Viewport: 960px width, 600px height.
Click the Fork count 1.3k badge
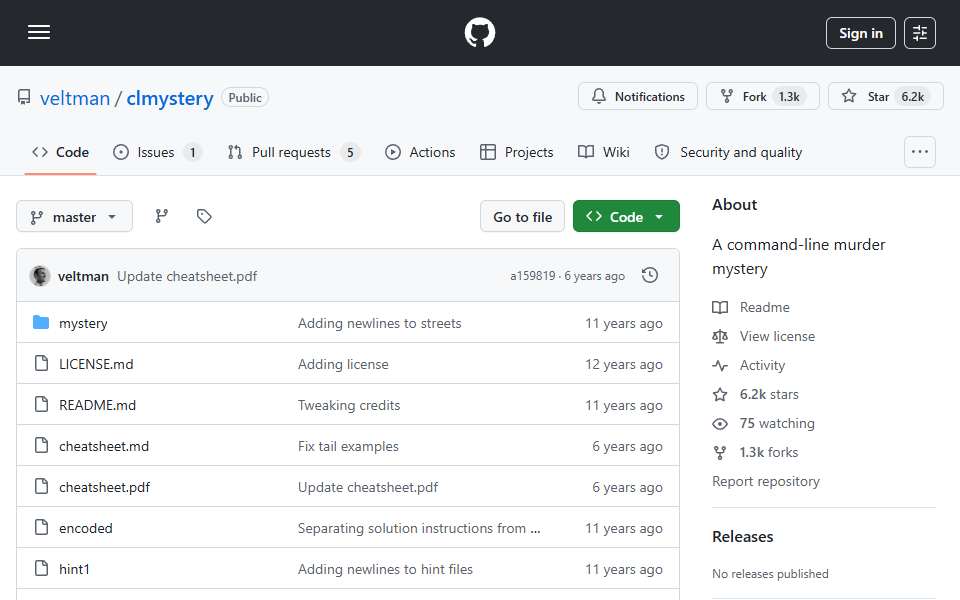789,97
